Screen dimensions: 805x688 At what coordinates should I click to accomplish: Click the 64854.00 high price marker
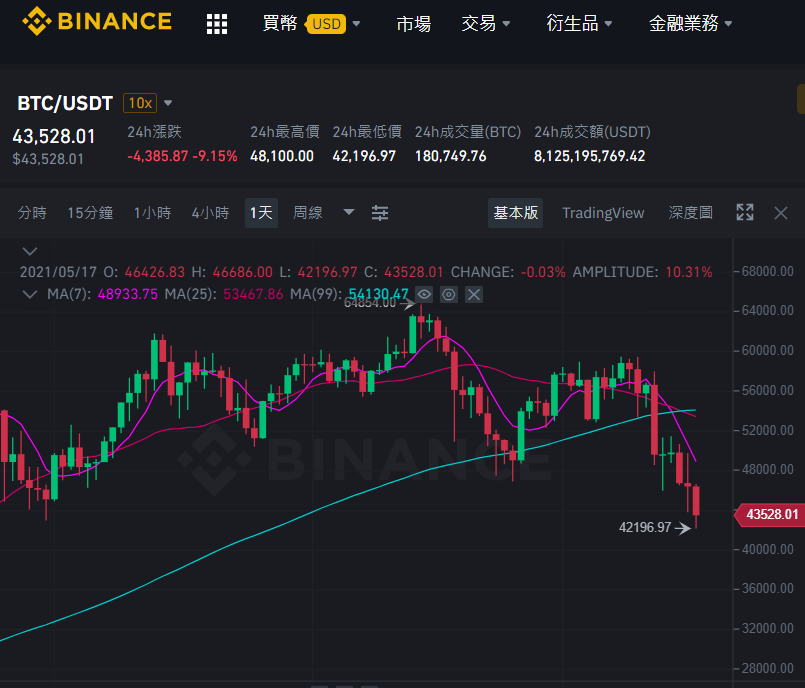click(x=370, y=303)
